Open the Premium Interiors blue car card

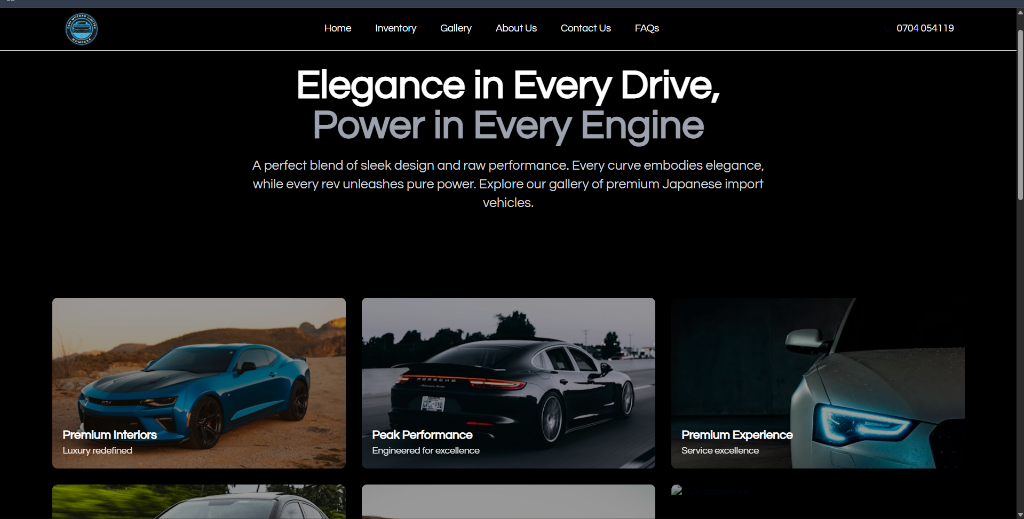tap(199, 383)
